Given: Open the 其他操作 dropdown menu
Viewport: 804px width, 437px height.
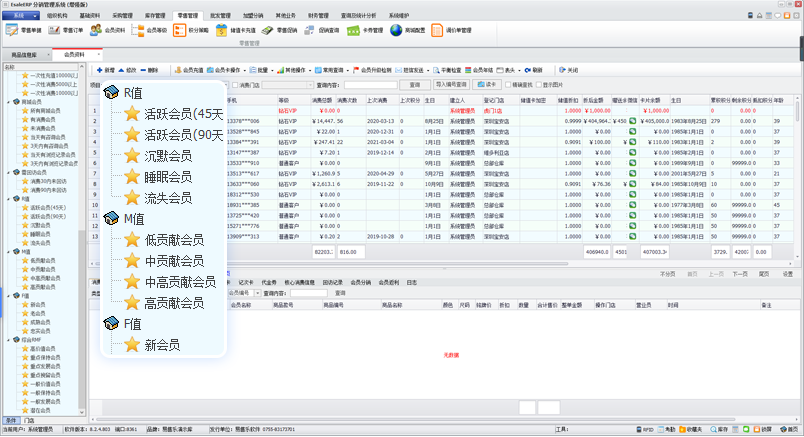Looking at the screenshot, I should point(295,70).
